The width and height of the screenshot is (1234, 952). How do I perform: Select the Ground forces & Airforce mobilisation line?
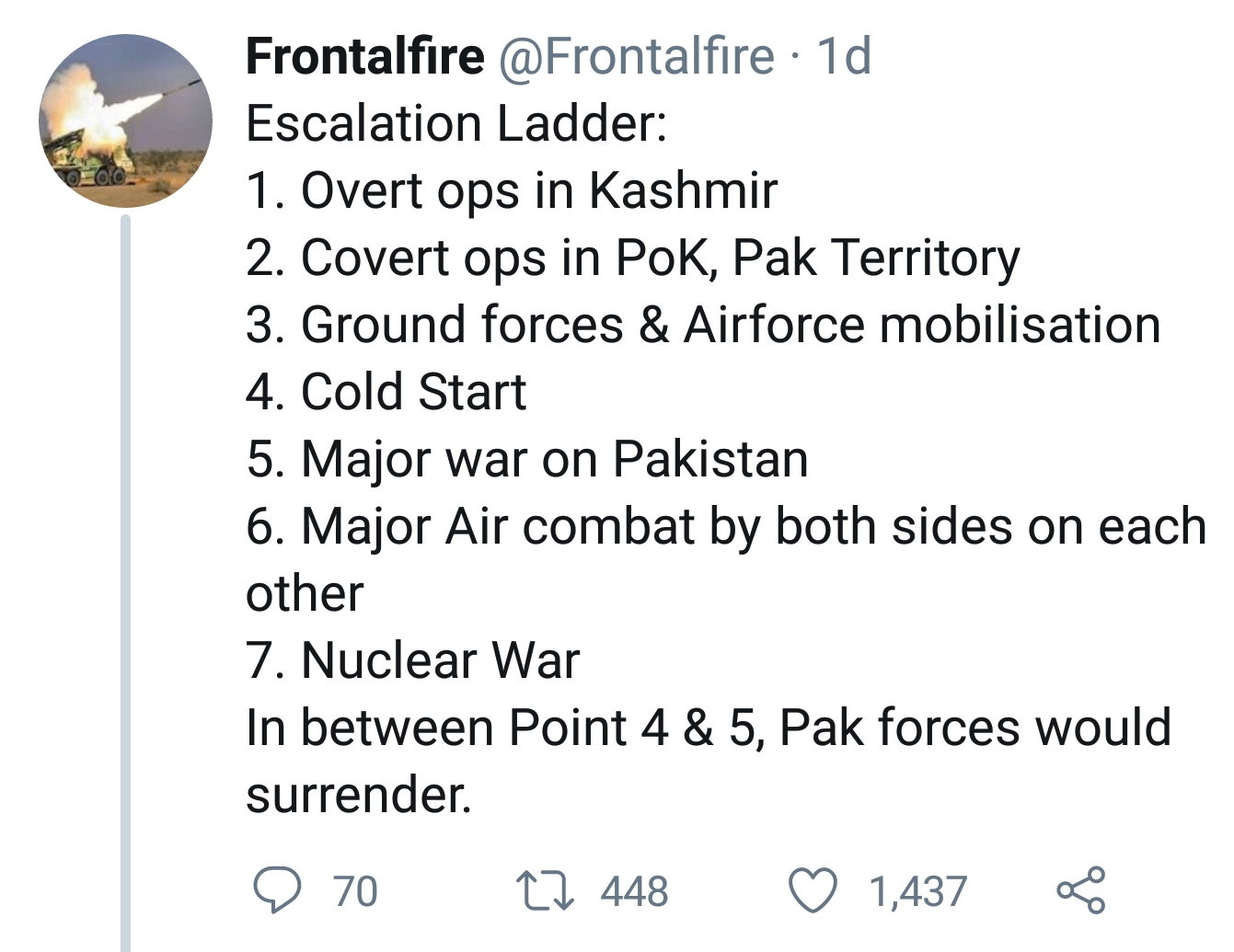703,325
